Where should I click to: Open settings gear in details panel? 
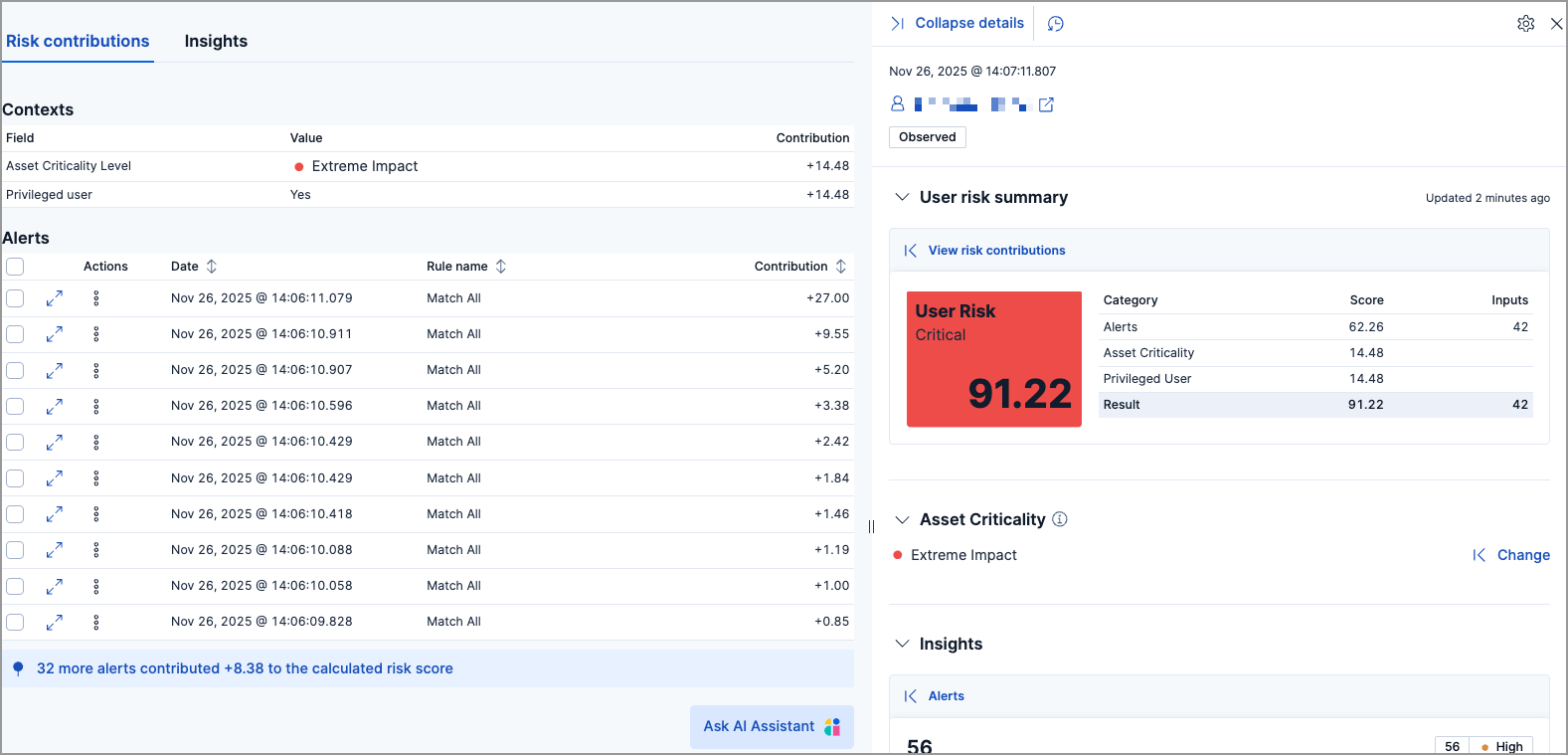click(x=1525, y=23)
